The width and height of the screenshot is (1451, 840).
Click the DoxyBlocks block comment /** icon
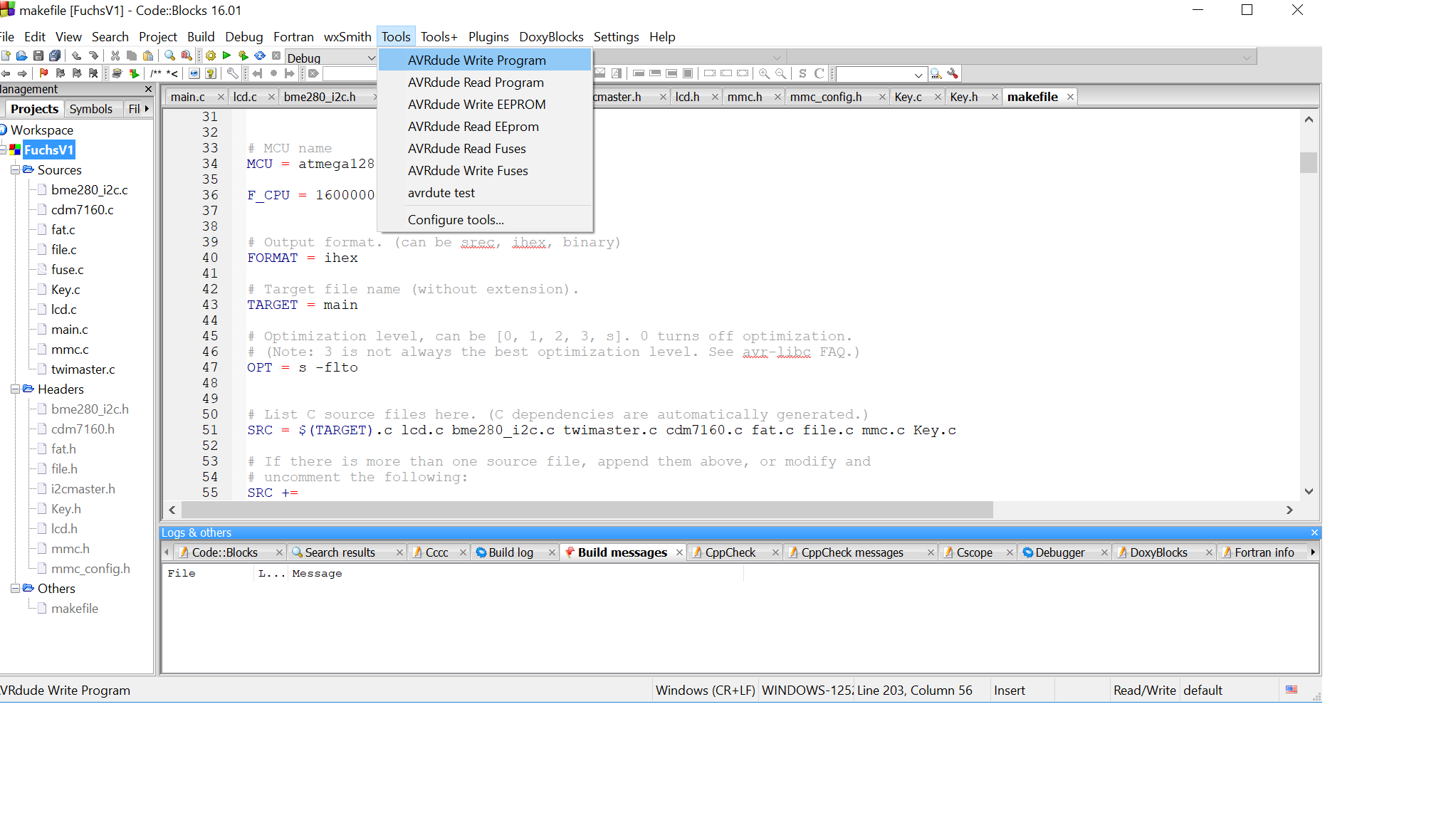156,73
